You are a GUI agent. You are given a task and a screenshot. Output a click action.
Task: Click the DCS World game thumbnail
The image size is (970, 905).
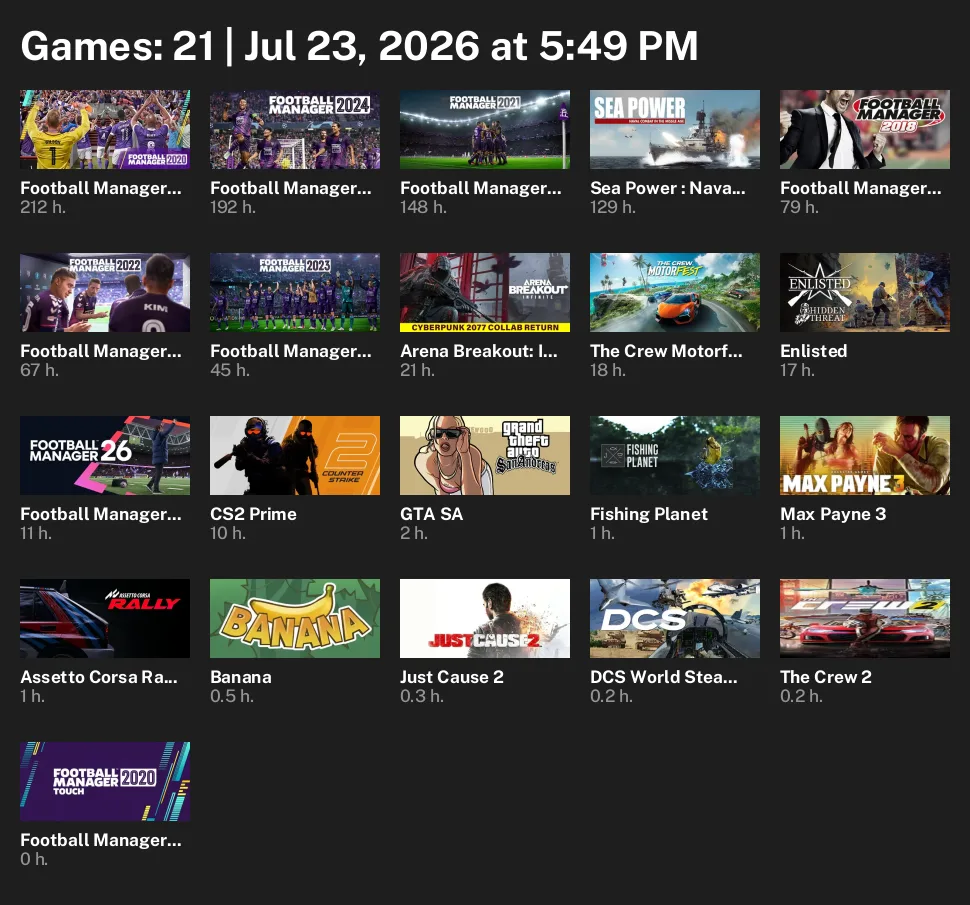pyautogui.click(x=675, y=618)
